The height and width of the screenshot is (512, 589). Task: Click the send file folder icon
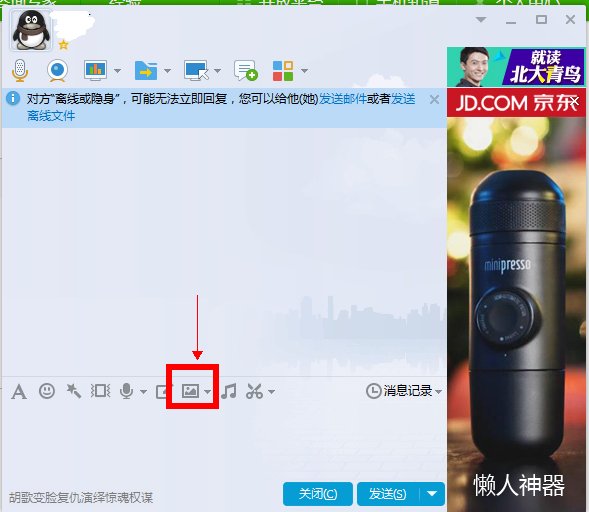(x=146, y=70)
